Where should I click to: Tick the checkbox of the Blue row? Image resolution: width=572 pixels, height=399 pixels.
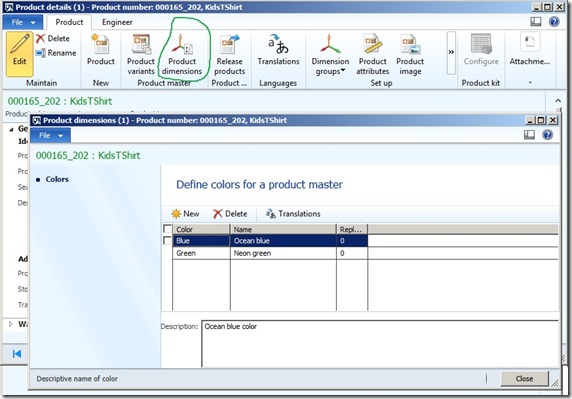(x=167, y=241)
